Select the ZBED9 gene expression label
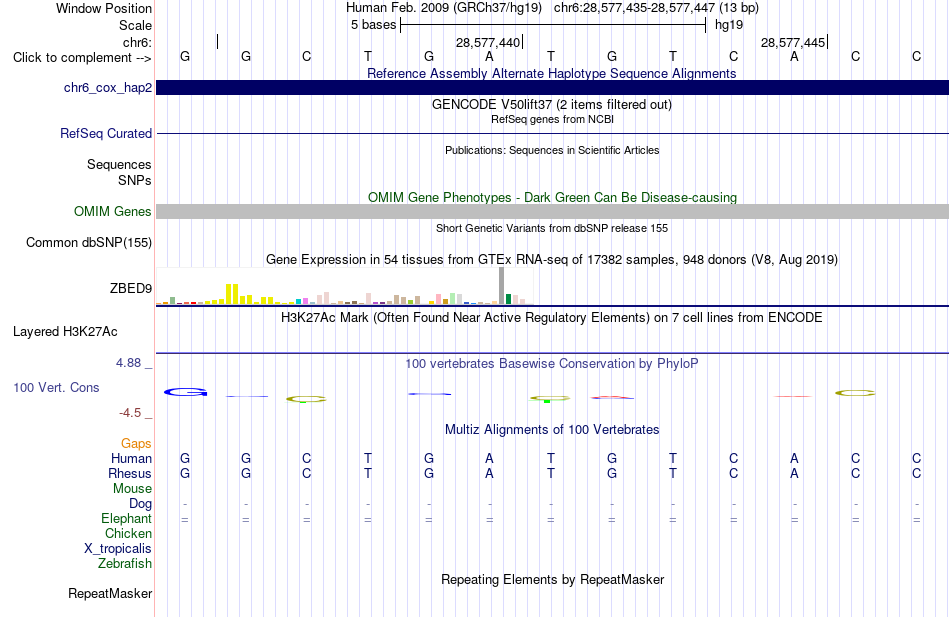Screen dimensions: 950x617 [131, 288]
